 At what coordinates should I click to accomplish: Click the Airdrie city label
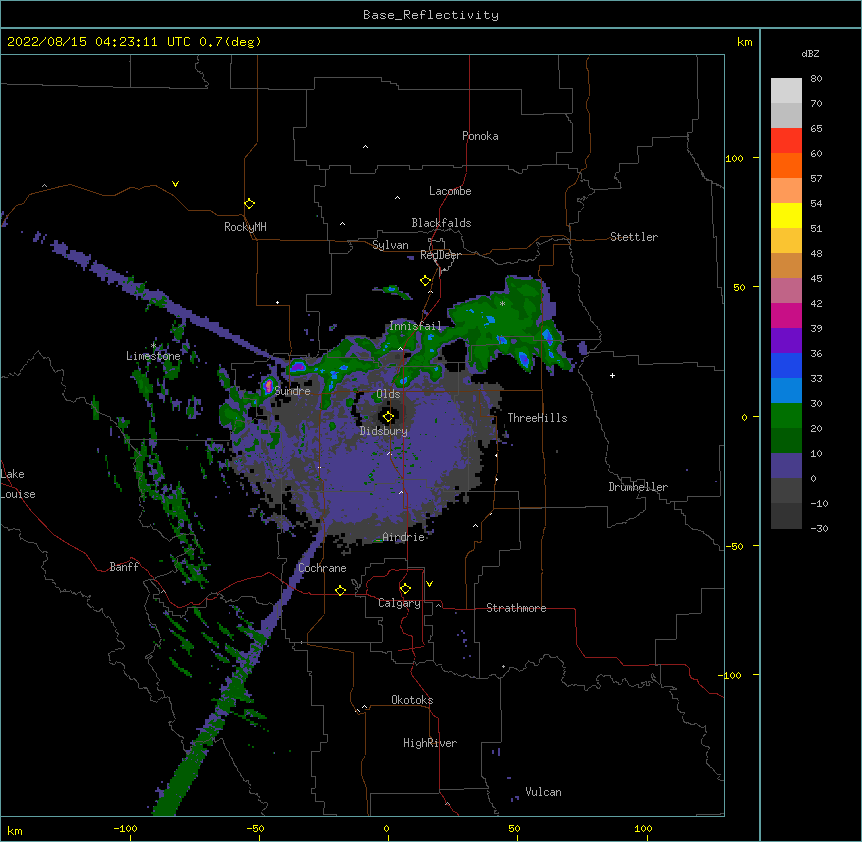pyautogui.click(x=403, y=537)
